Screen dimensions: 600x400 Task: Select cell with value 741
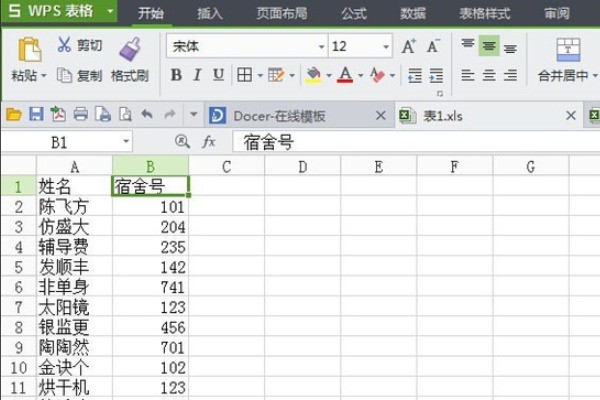[x=150, y=287]
